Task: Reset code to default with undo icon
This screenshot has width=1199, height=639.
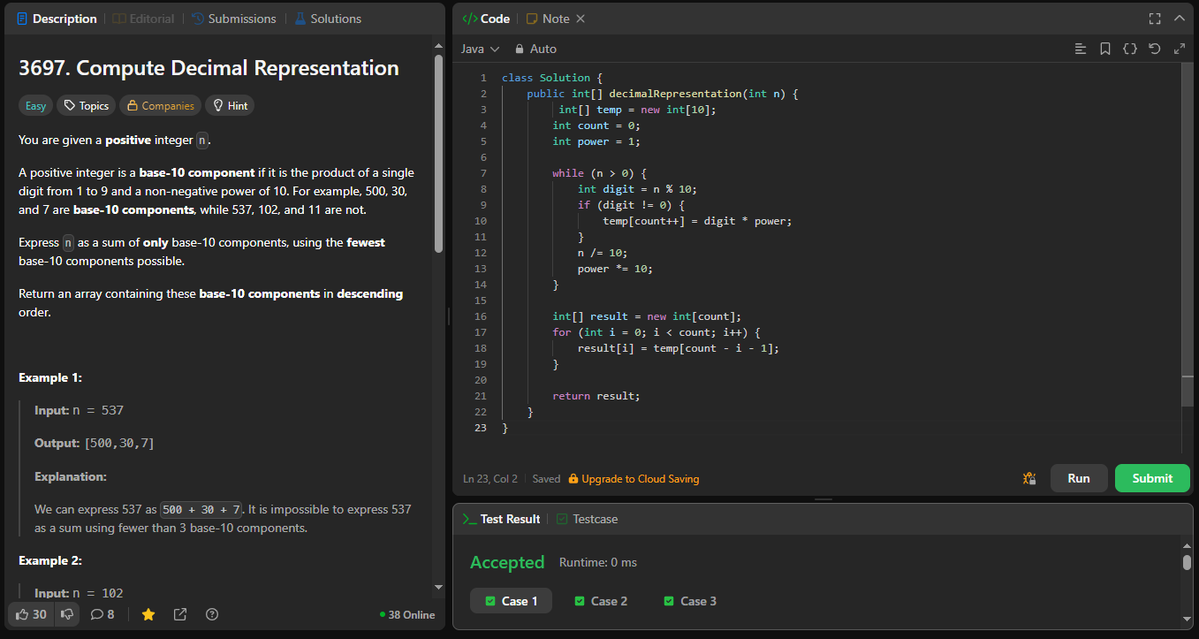Action: [x=1155, y=49]
